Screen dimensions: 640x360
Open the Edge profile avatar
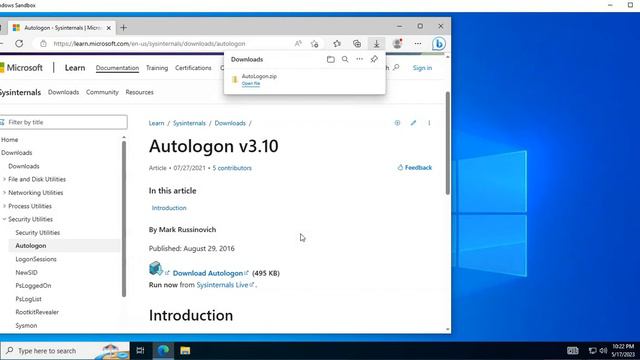397,44
